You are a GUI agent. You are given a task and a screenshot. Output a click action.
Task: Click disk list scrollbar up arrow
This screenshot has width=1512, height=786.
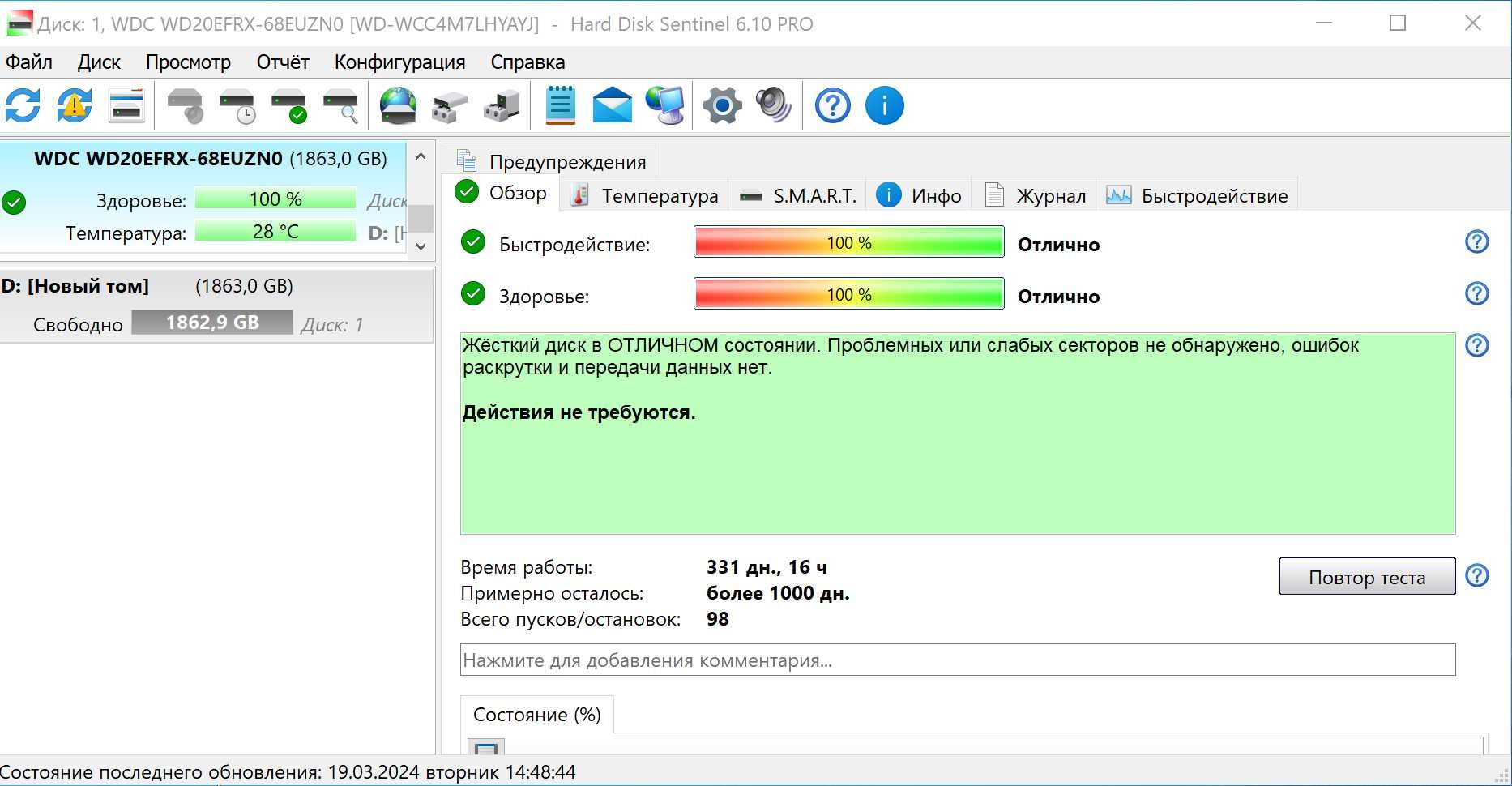coord(421,156)
